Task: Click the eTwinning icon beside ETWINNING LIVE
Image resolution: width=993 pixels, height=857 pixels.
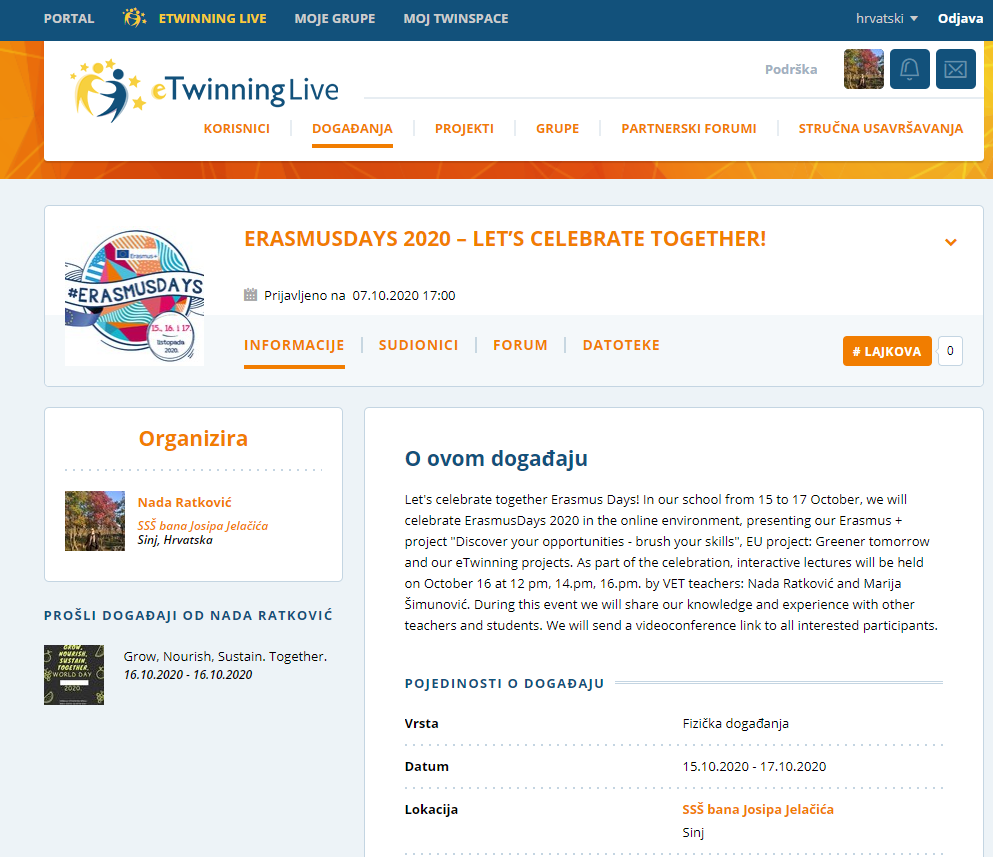Action: 134,18
